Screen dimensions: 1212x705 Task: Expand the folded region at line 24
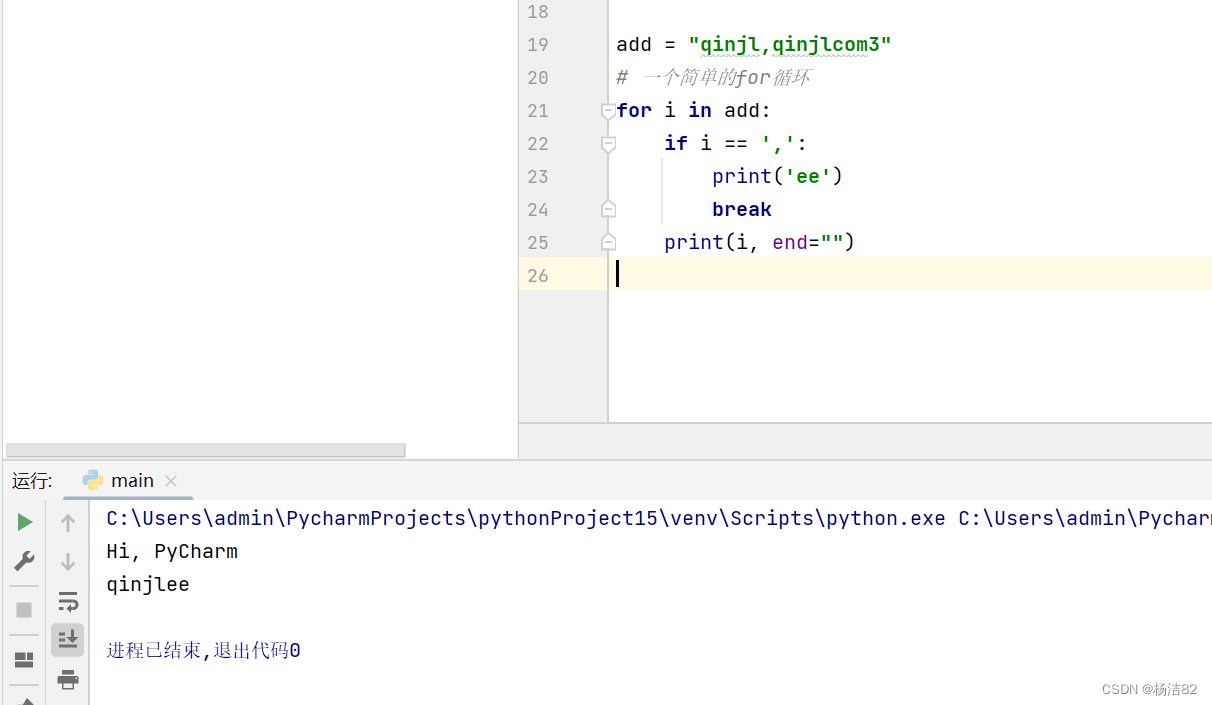[608, 208]
